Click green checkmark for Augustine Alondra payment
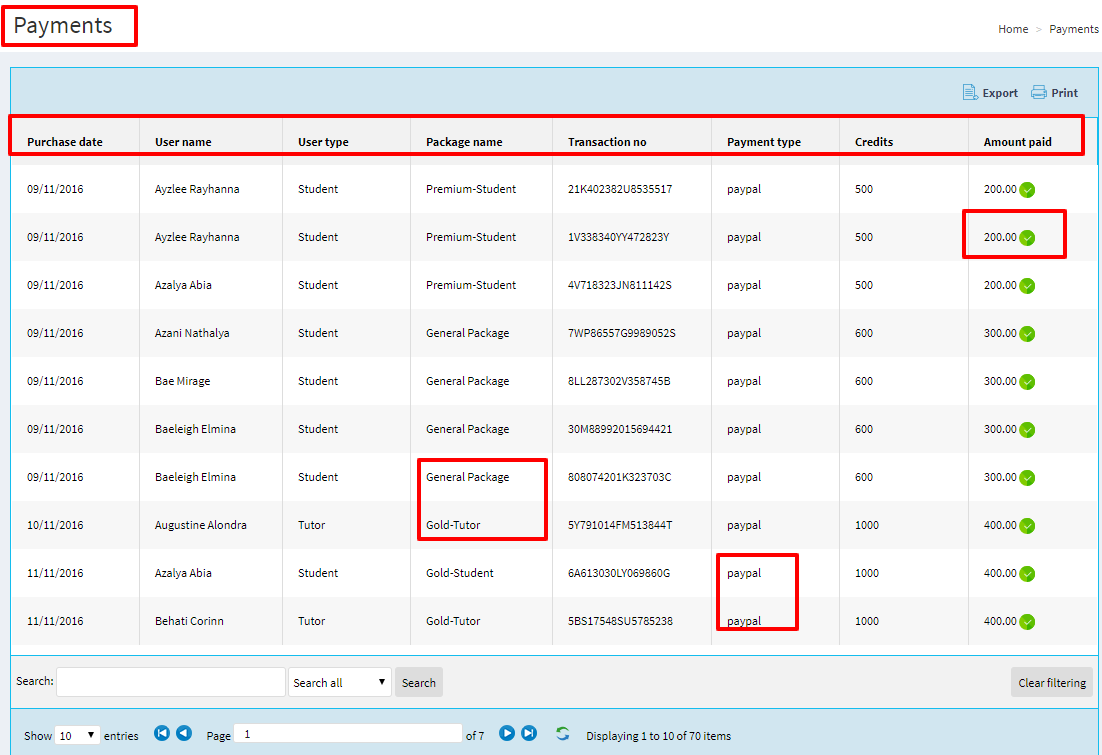 pos(1027,526)
